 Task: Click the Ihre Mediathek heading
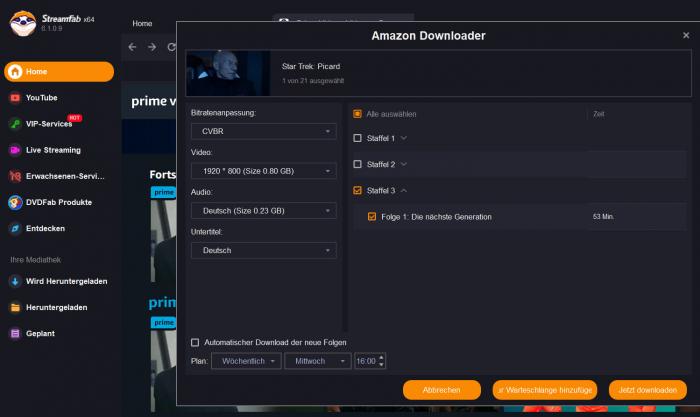[x=36, y=260]
